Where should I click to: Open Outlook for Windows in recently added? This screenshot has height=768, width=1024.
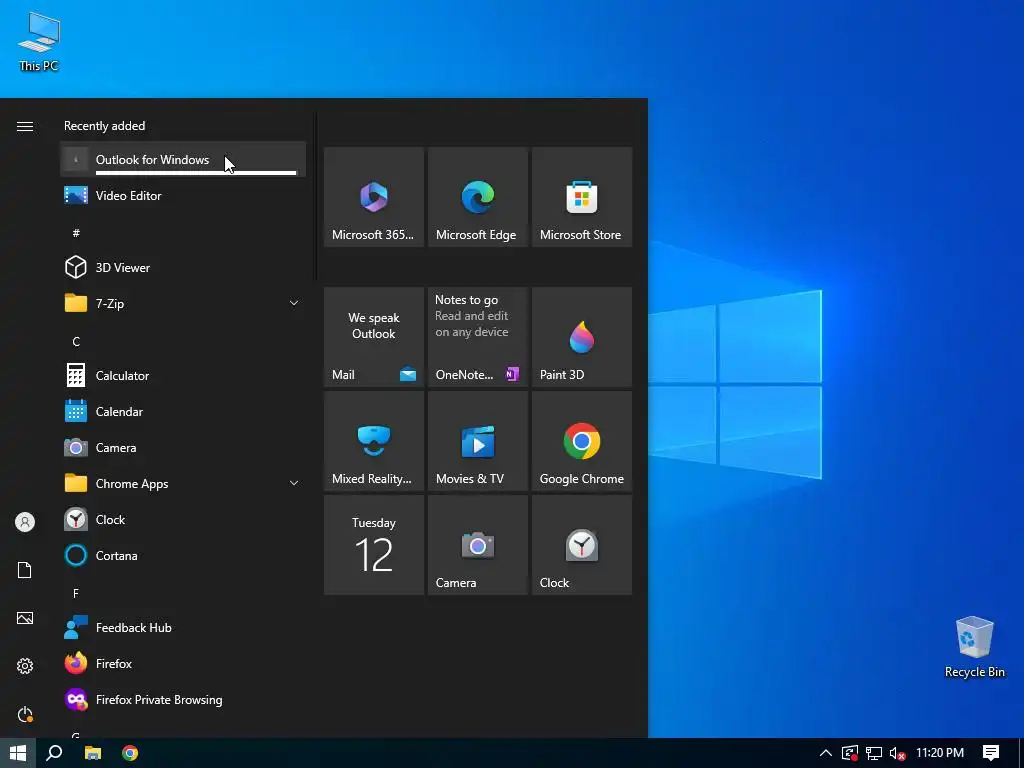pos(183,159)
